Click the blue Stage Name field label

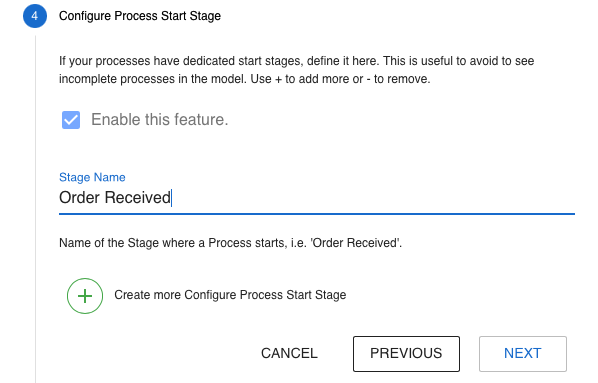click(92, 177)
